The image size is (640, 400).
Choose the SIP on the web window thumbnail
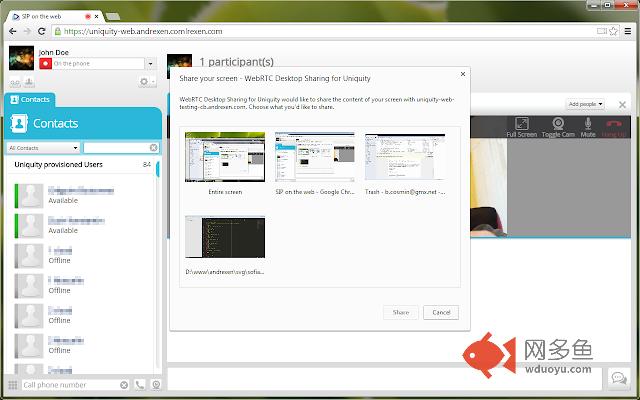[x=315, y=158]
